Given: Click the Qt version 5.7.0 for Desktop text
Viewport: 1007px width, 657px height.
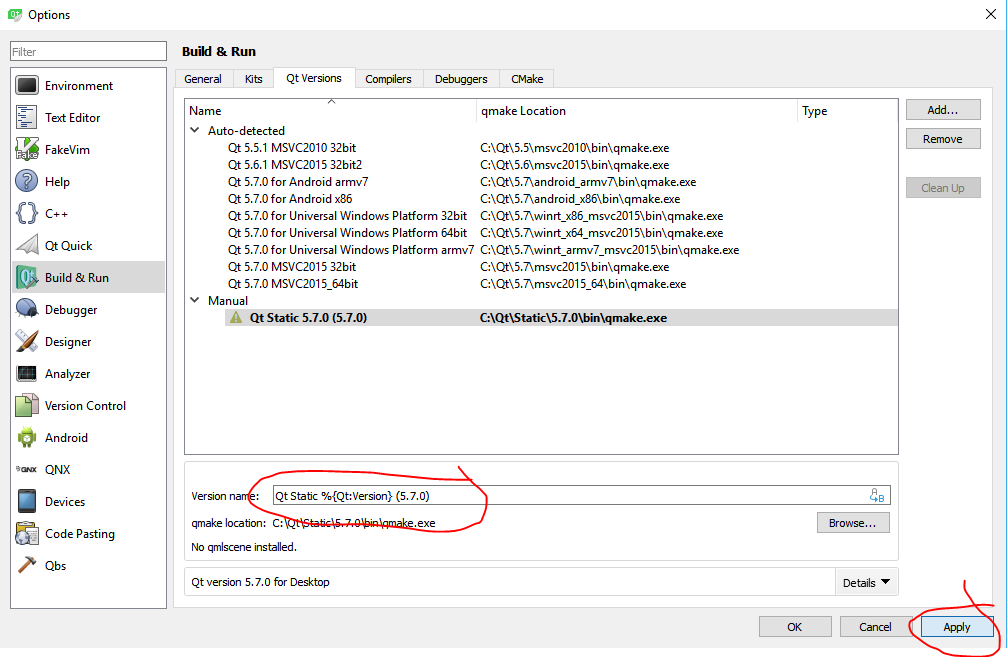Looking at the screenshot, I should (260, 582).
